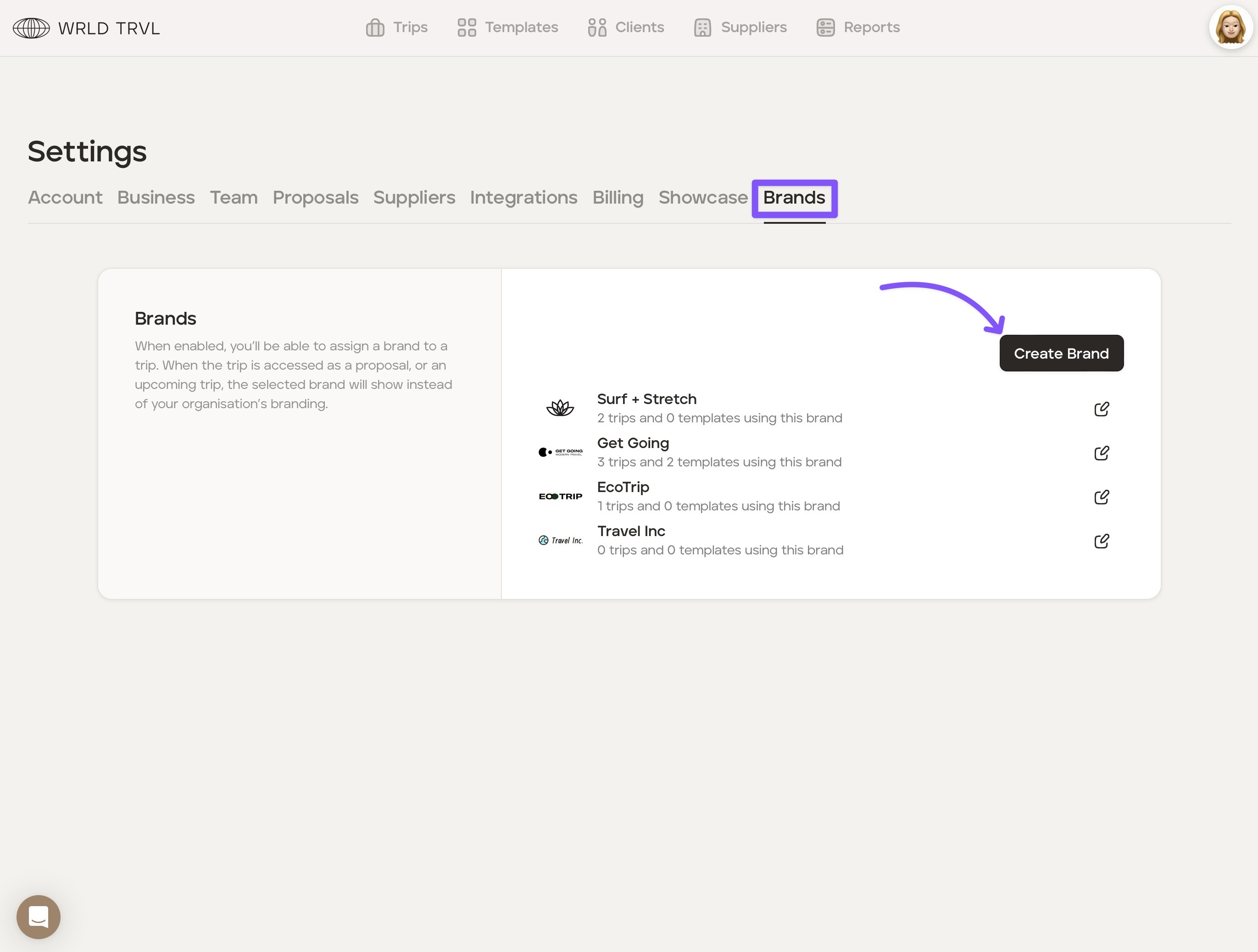The image size is (1258, 952).
Task: Click the edit icon for Surf + Stretch
Action: point(1101,409)
